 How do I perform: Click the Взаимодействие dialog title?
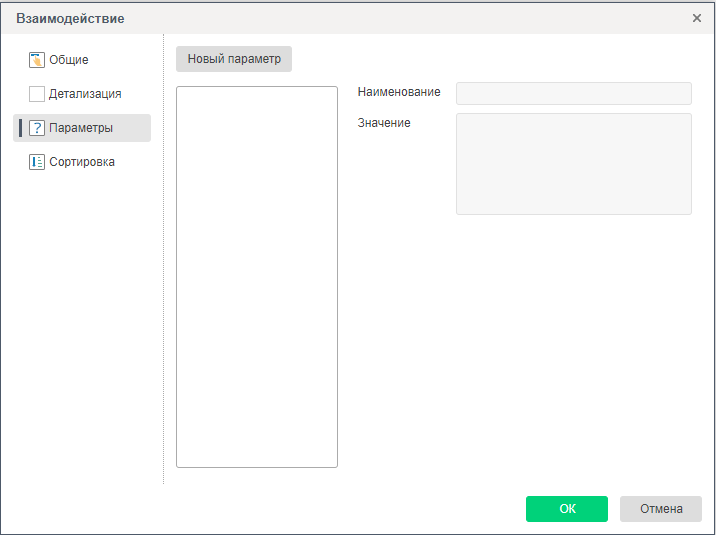[70, 18]
